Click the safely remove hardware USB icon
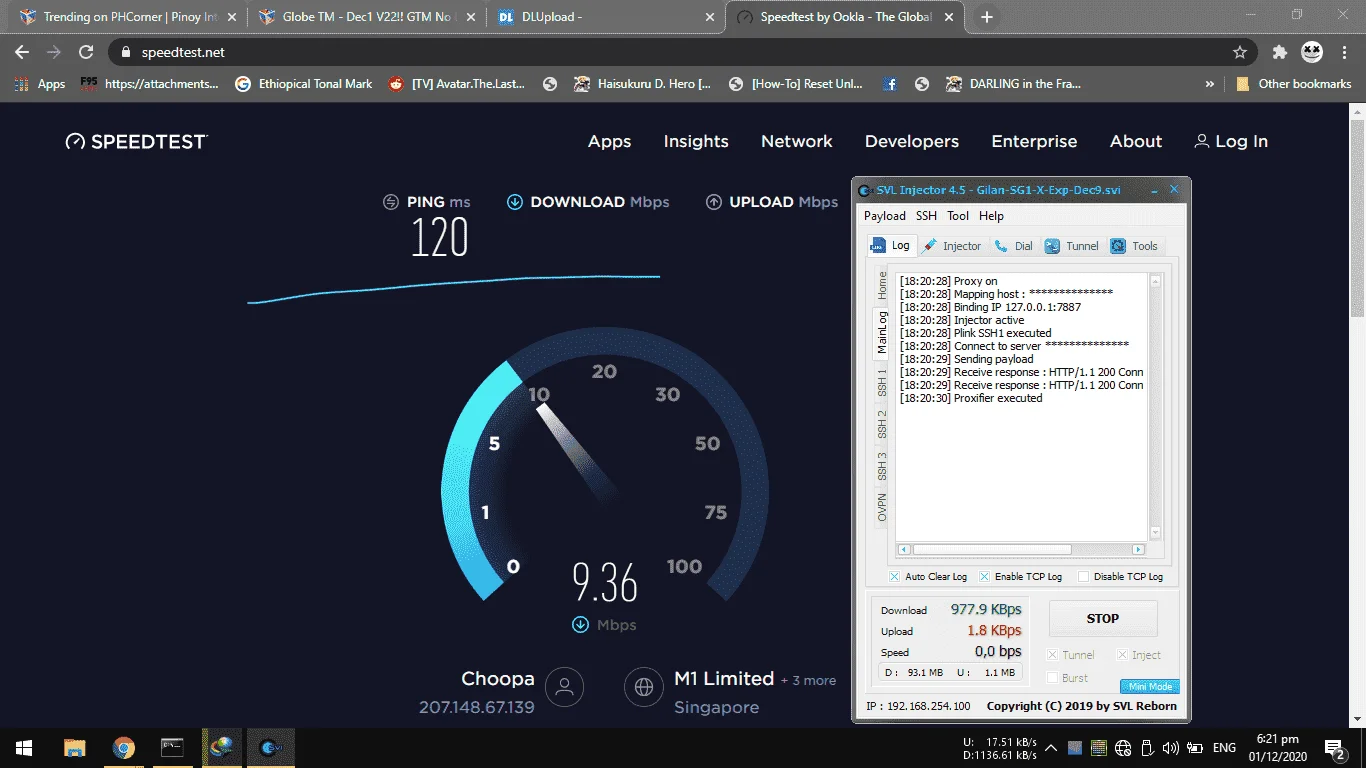Viewport: 1366px width, 768px height. (1146, 748)
